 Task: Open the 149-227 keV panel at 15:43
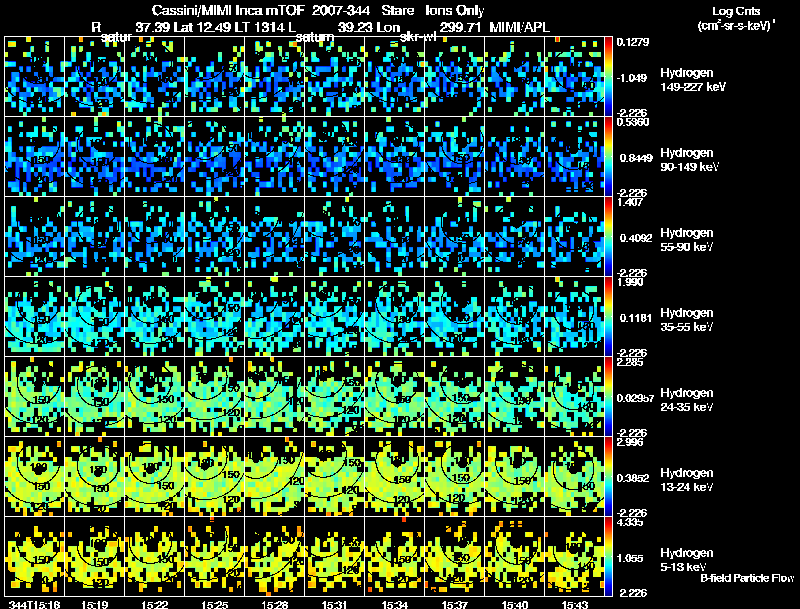pos(574,77)
